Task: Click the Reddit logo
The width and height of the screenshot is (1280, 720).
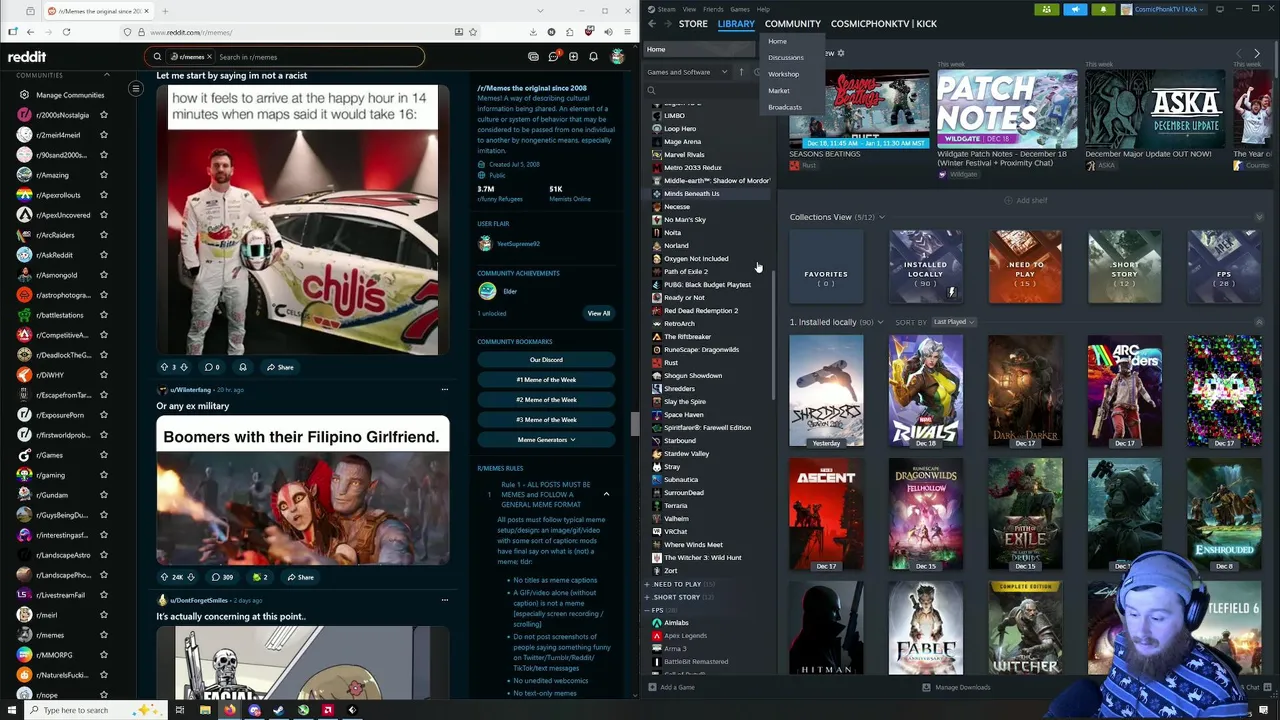Action: coord(27,57)
